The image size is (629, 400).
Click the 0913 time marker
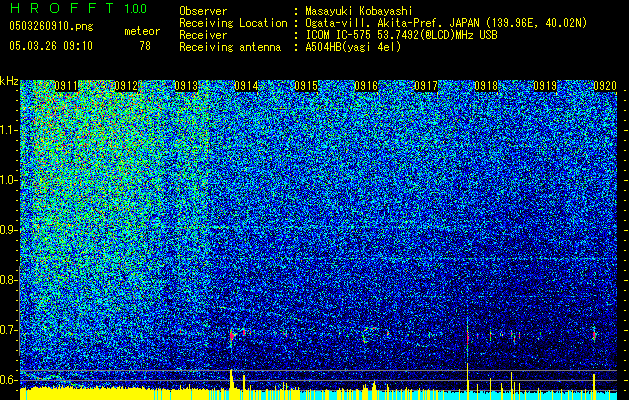click(x=186, y=86)
